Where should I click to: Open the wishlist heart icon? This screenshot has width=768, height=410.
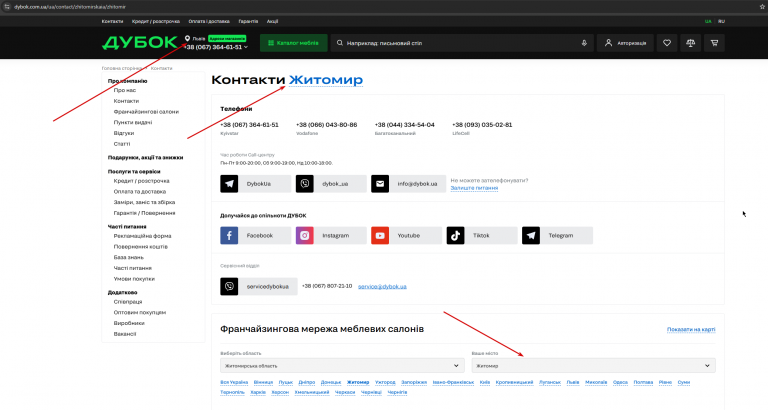[x=667, y=43]
